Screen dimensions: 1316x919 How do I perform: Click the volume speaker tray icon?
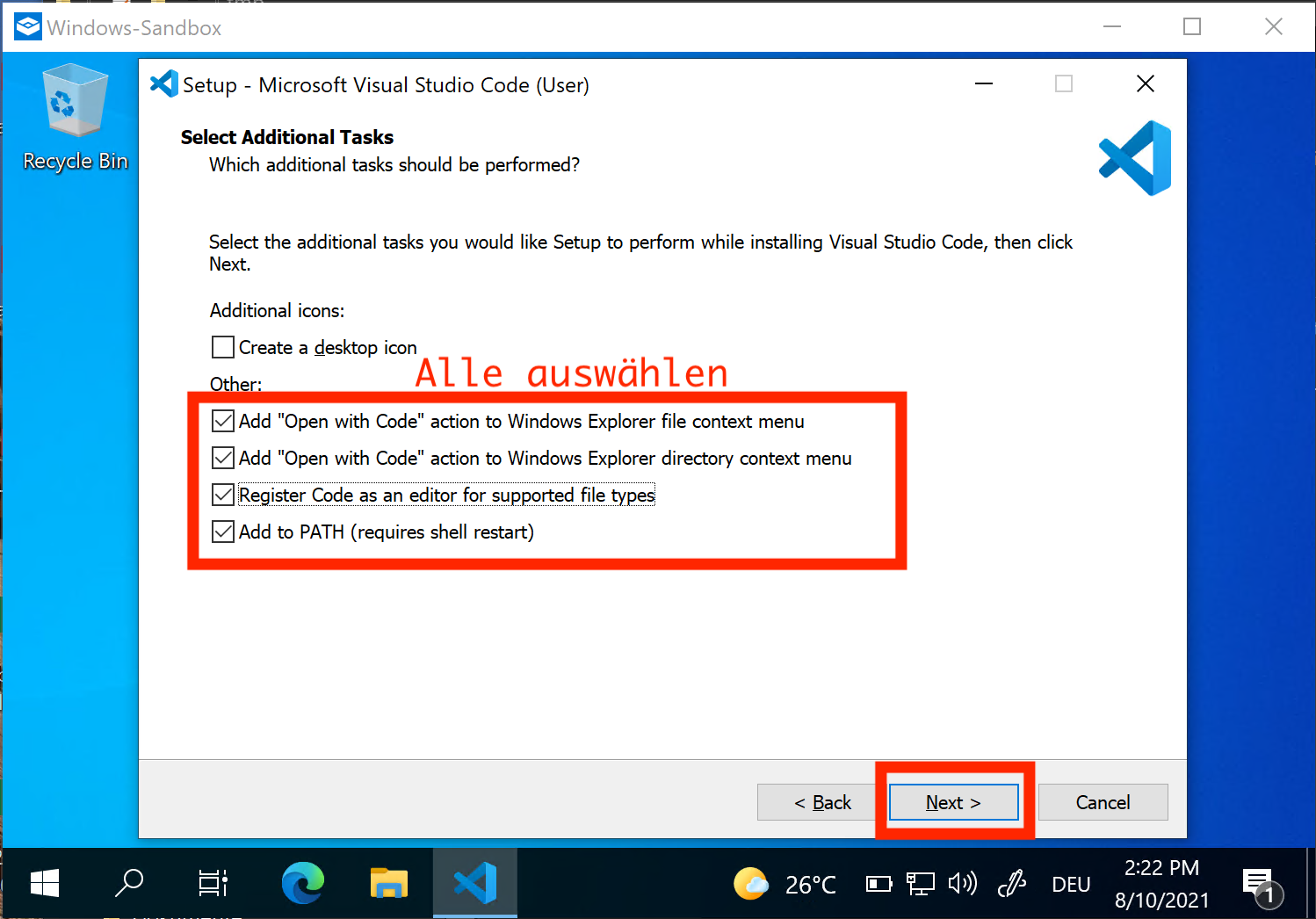click(x=963, y=883)
